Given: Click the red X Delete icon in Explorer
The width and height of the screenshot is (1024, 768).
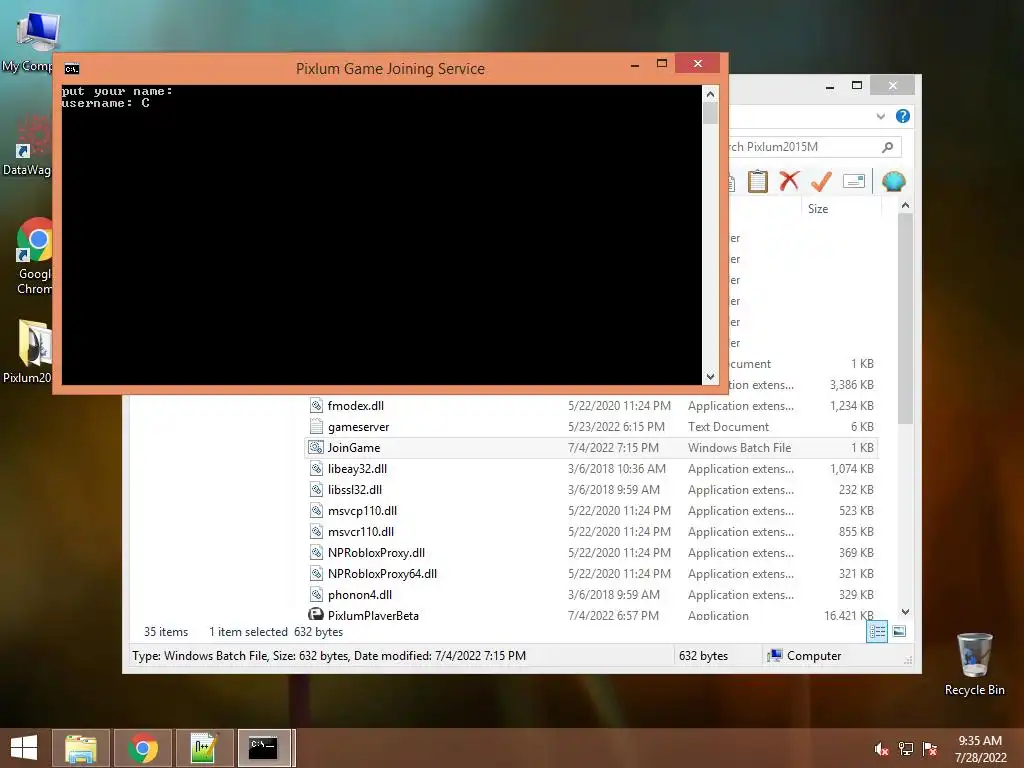Looking at the screenshot, I should [790, 181].
